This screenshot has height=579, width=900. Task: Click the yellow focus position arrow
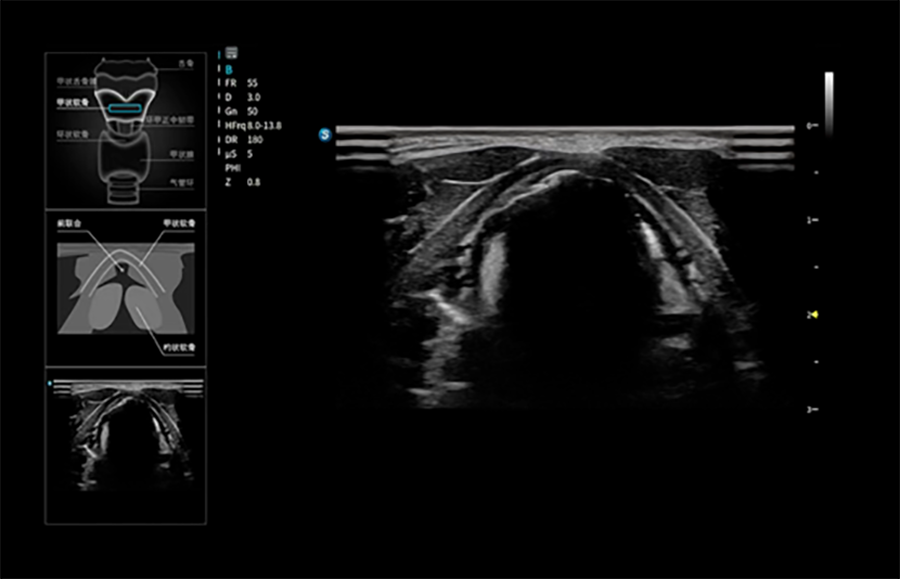[816, 314]
